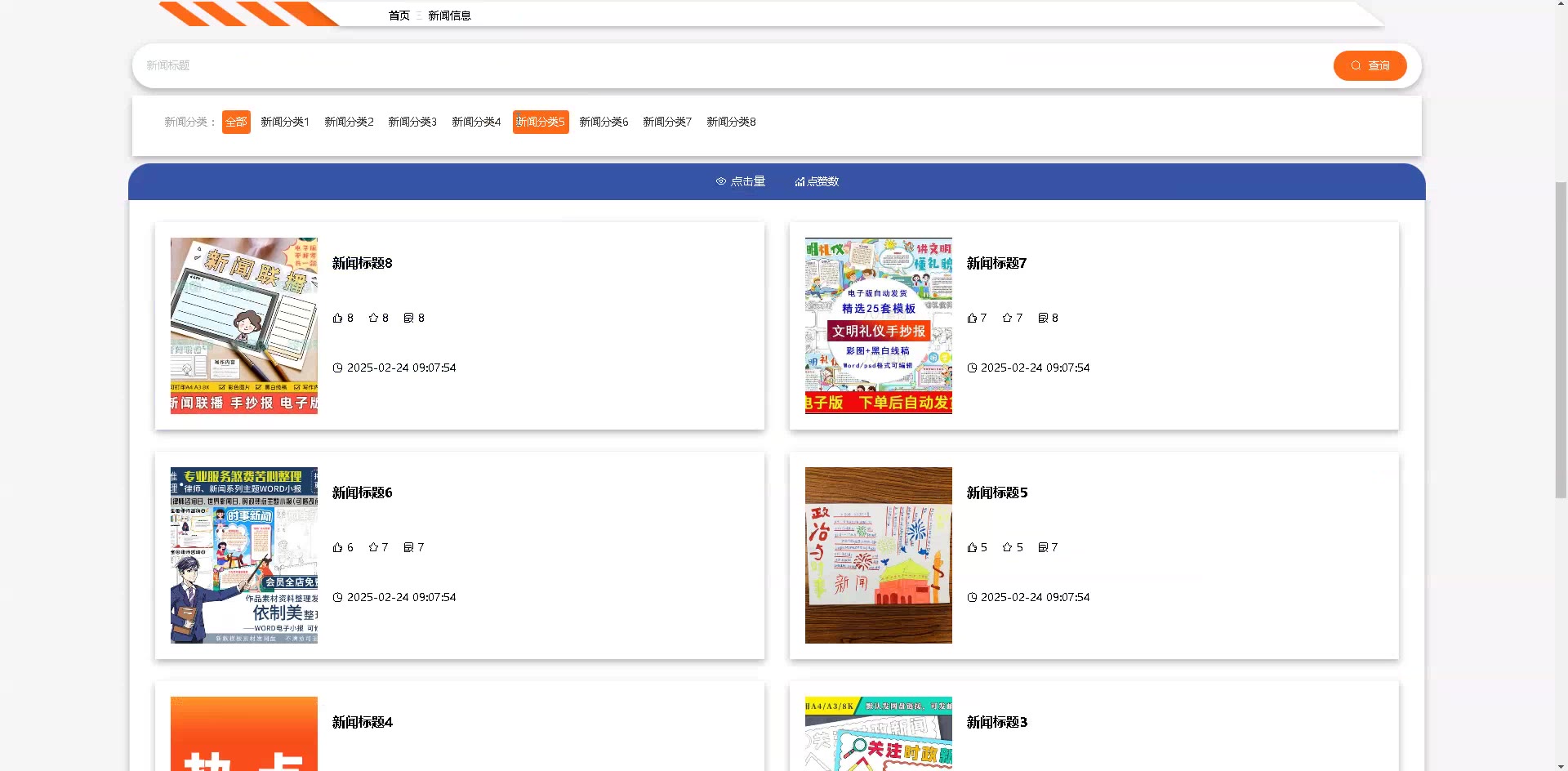Click the 新闻标题8 timestamp 2025-02-24 09:07:54
1568x771 pixels.
click(x=402, y=368)
